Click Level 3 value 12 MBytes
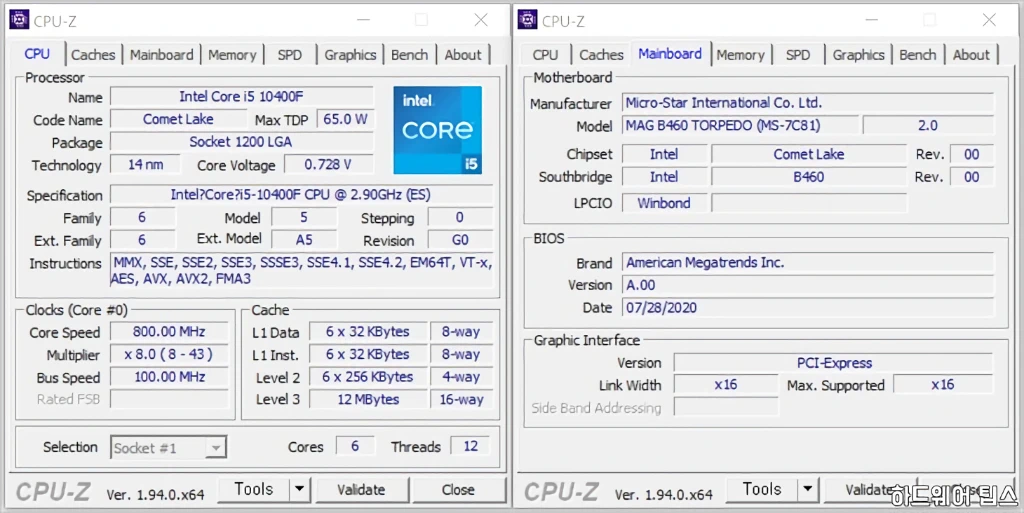 coord(368,399)
